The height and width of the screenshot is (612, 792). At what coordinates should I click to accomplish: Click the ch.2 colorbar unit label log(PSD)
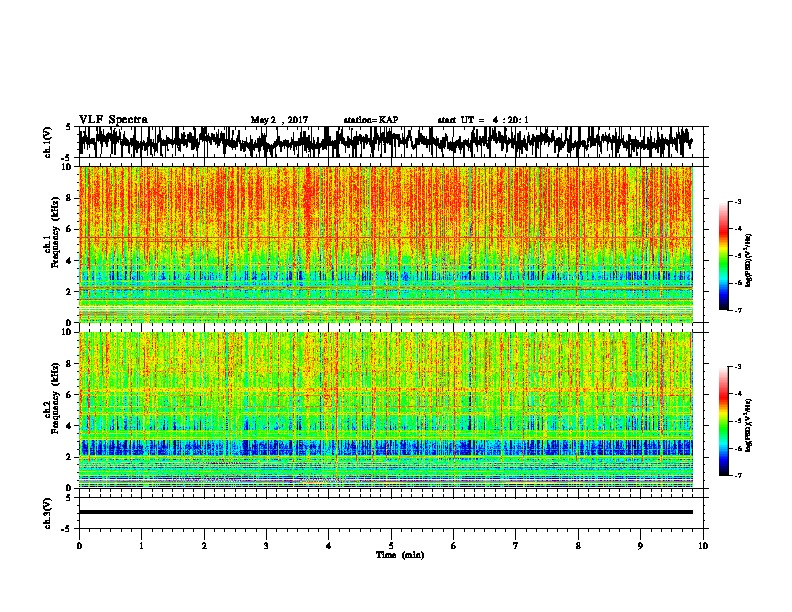749,425
